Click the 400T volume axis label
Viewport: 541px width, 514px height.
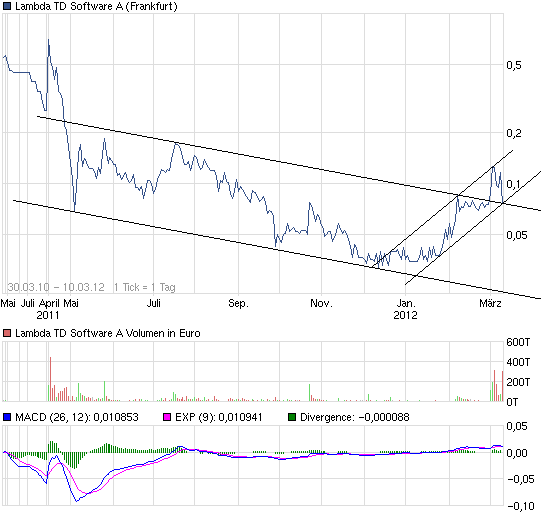518,362
